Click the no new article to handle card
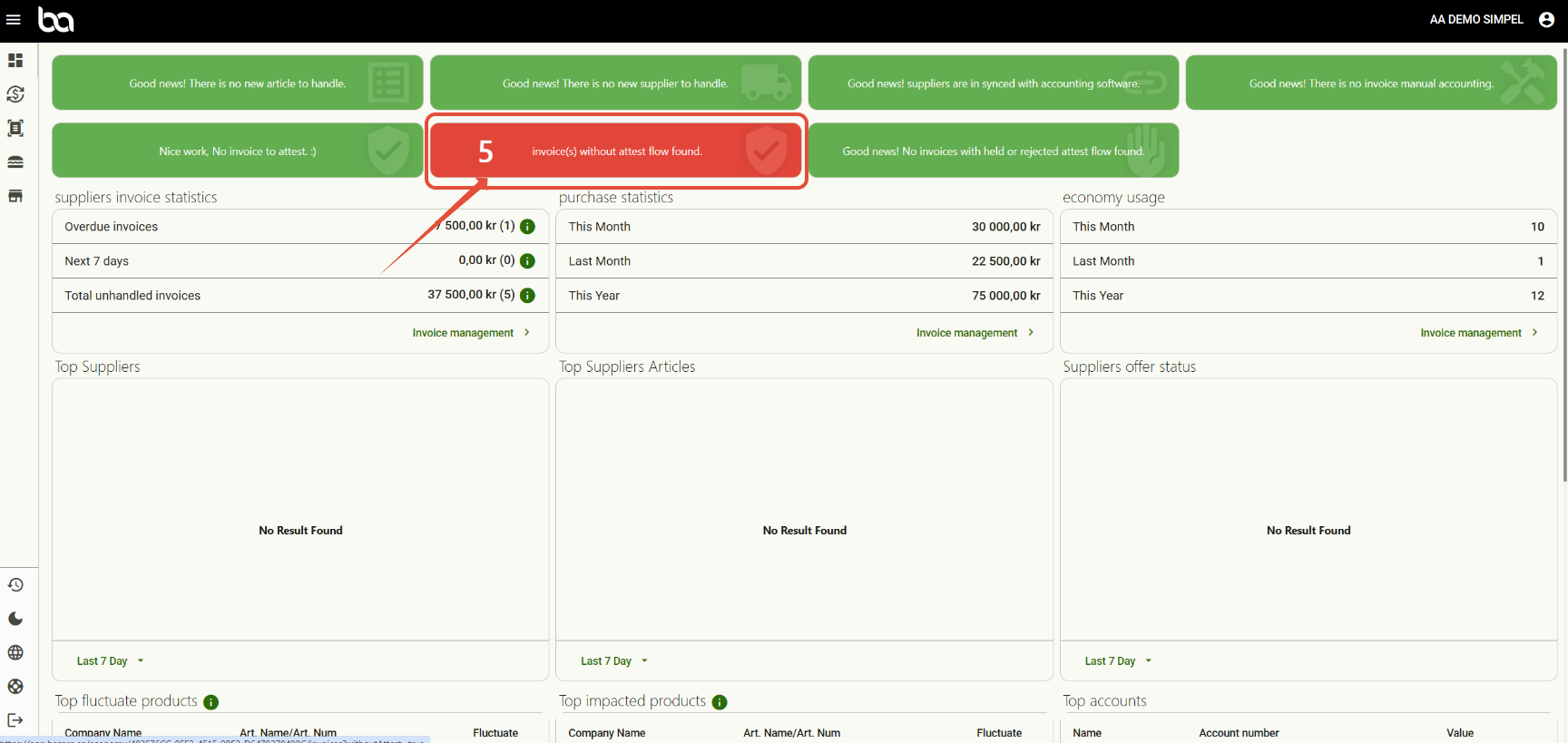The width and height of the screenshot is (1568, 743). 238,83
